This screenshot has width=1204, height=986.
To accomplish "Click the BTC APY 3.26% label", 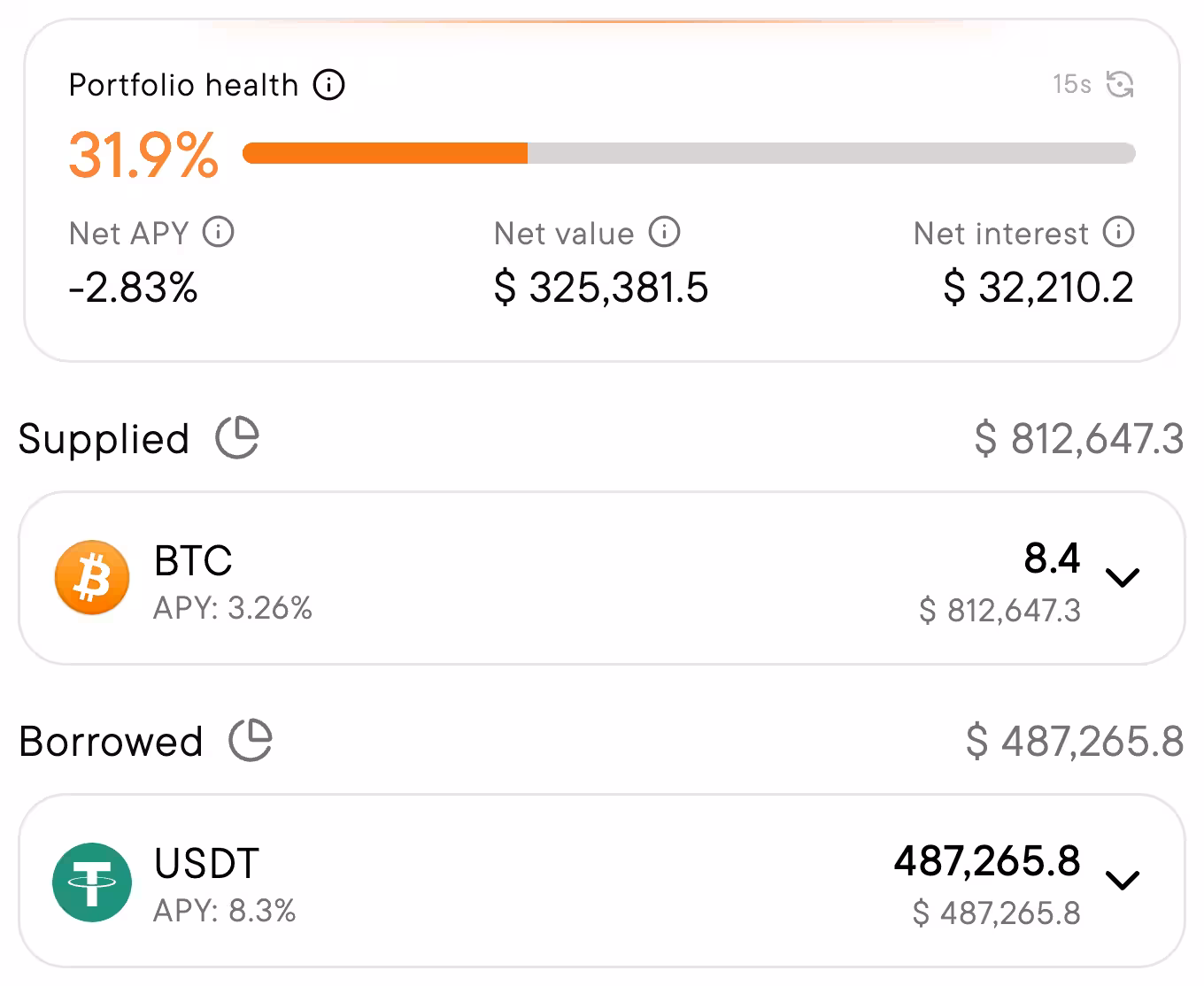I will 232,608.
